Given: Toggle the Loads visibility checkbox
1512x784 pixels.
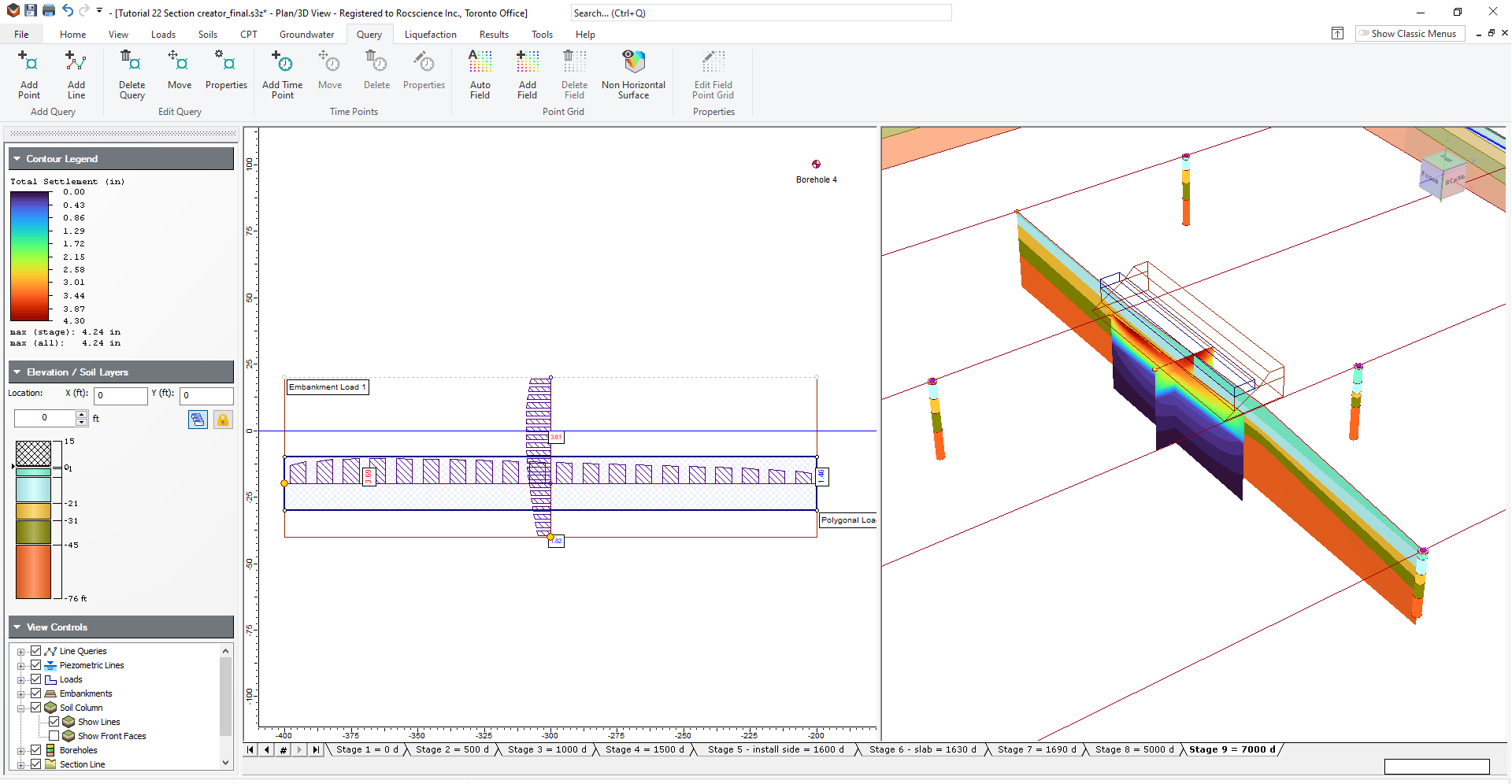Looking at the screenshot, I should [36, 679].
